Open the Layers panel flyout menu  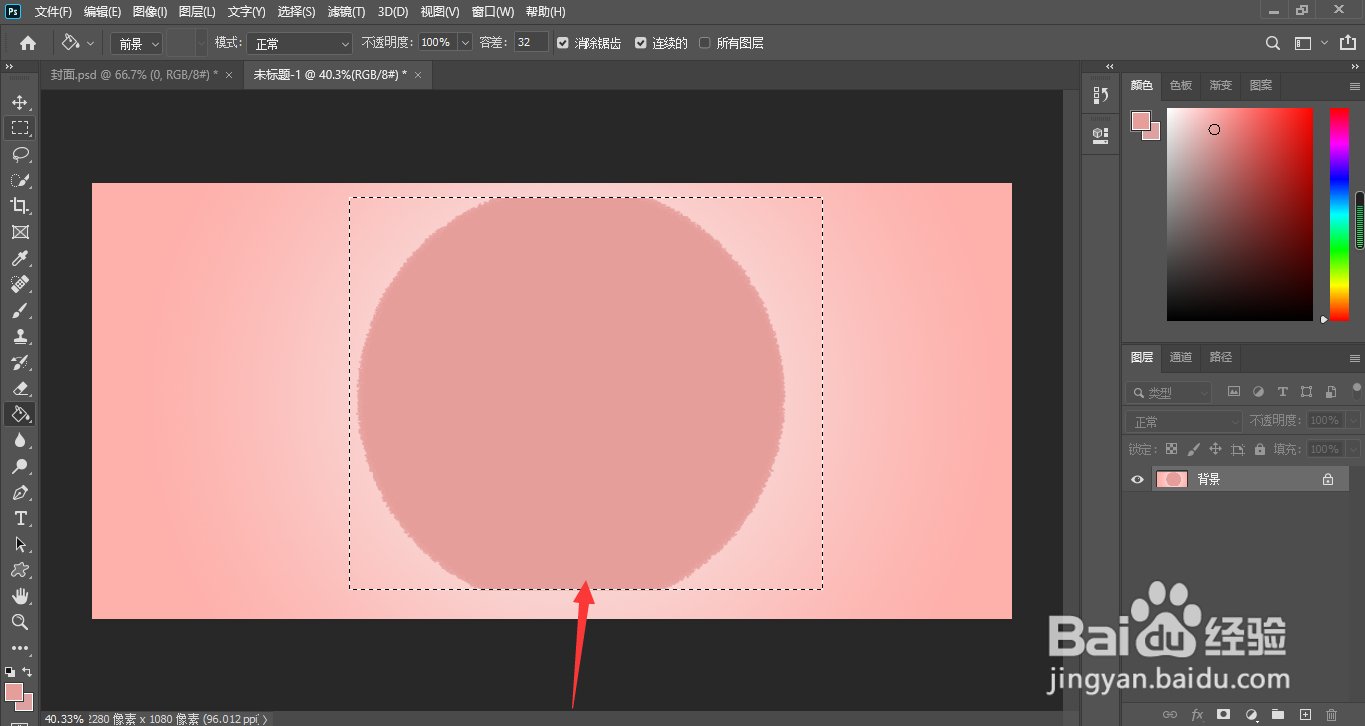(x=1355, y=358)
